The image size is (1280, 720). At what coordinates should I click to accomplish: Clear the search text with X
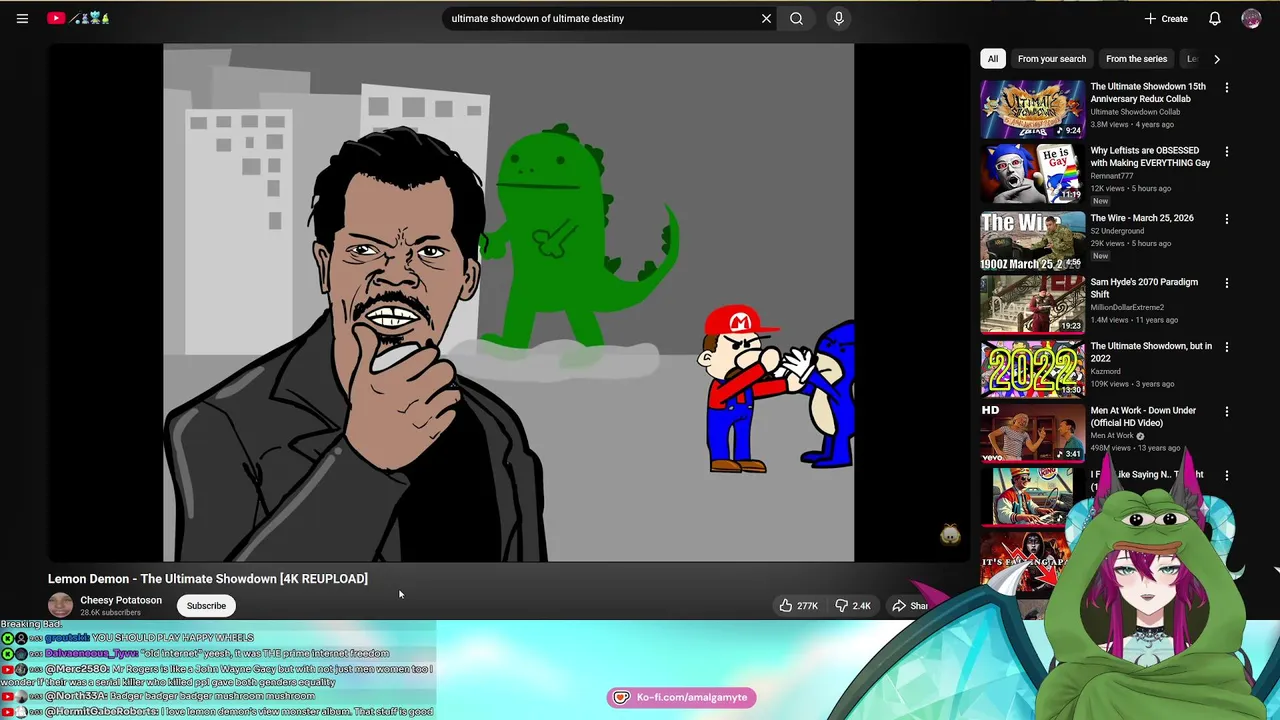766,18
